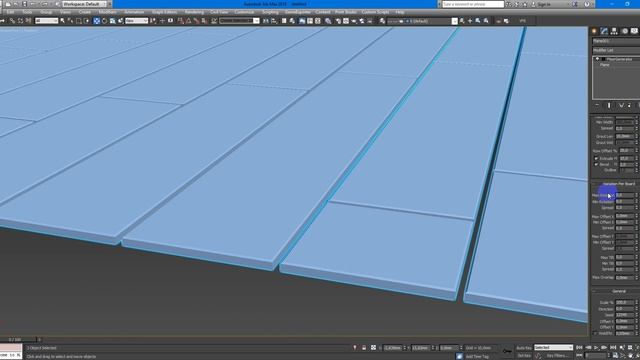This screenshot has width=640, height=360.
Task: Click Pin Stack icon below modifier stack
Action: pos(597,105)
